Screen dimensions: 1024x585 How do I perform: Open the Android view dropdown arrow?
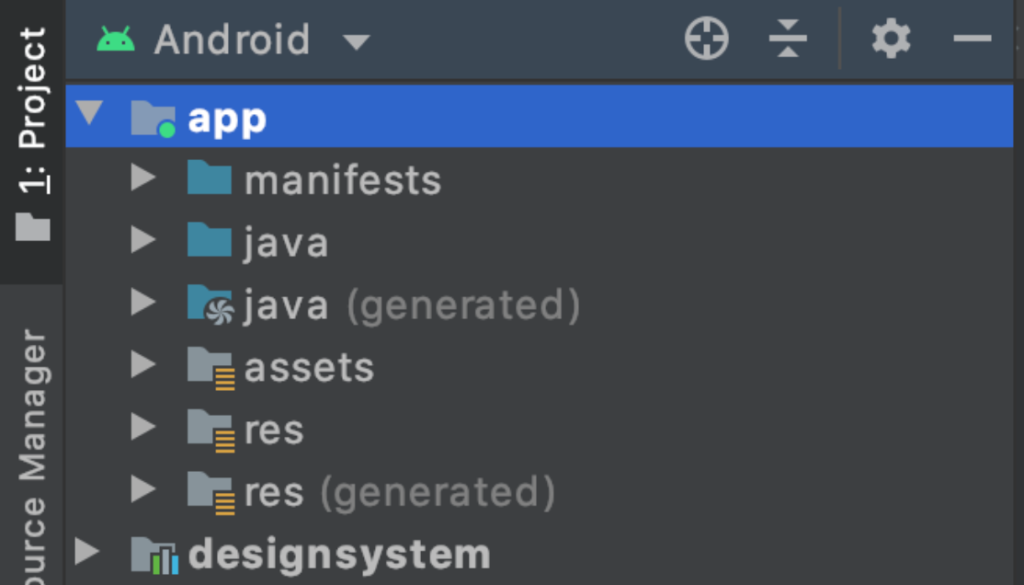tap(357, 42)
